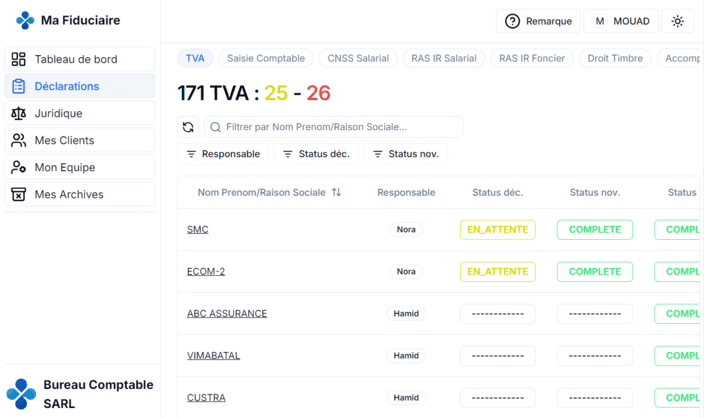704x418 pixels.
Task: Focus the Nom Prenom/Raison Sociale filter field
Action: [x=334, y=127]
